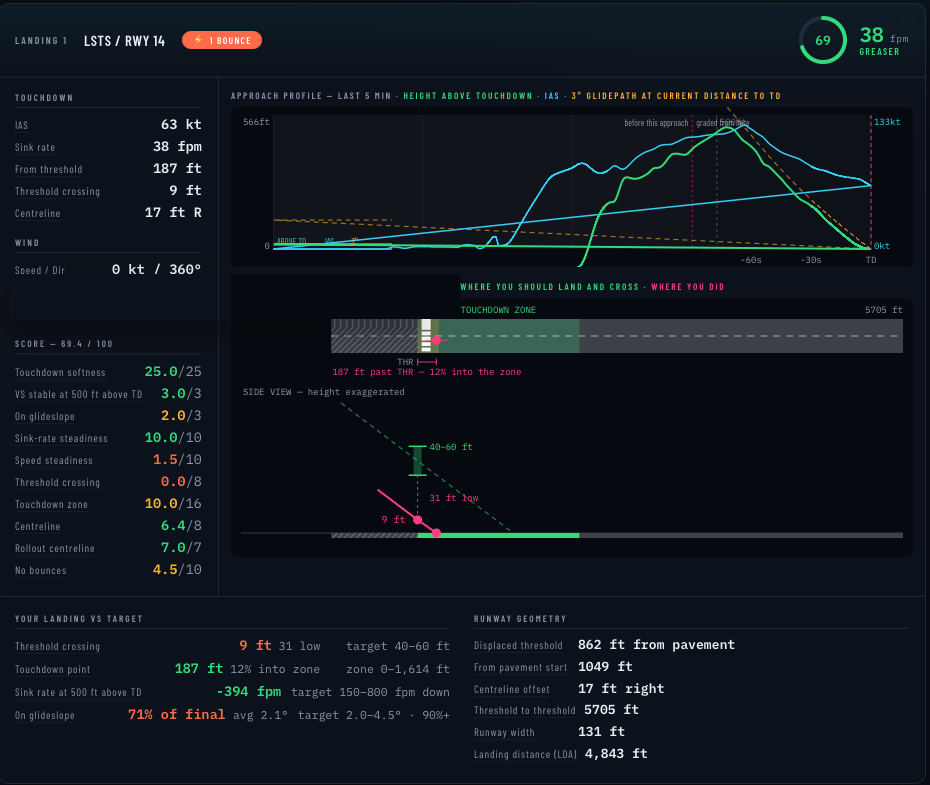
Task: Select the '63 kt' IAS value
Action: click(x=181, y=125)
